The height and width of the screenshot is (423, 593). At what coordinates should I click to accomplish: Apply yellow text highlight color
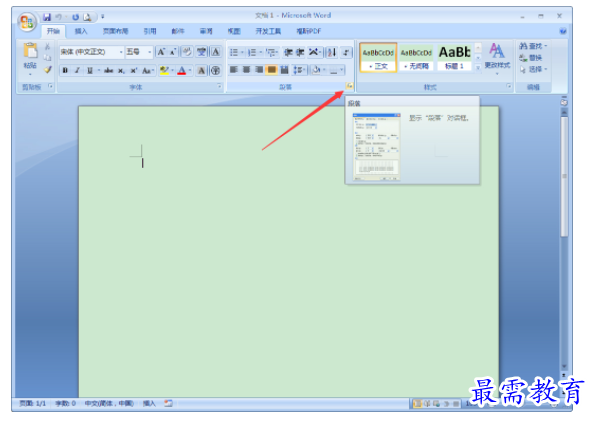pyautogui.click(x=164, y=70)
